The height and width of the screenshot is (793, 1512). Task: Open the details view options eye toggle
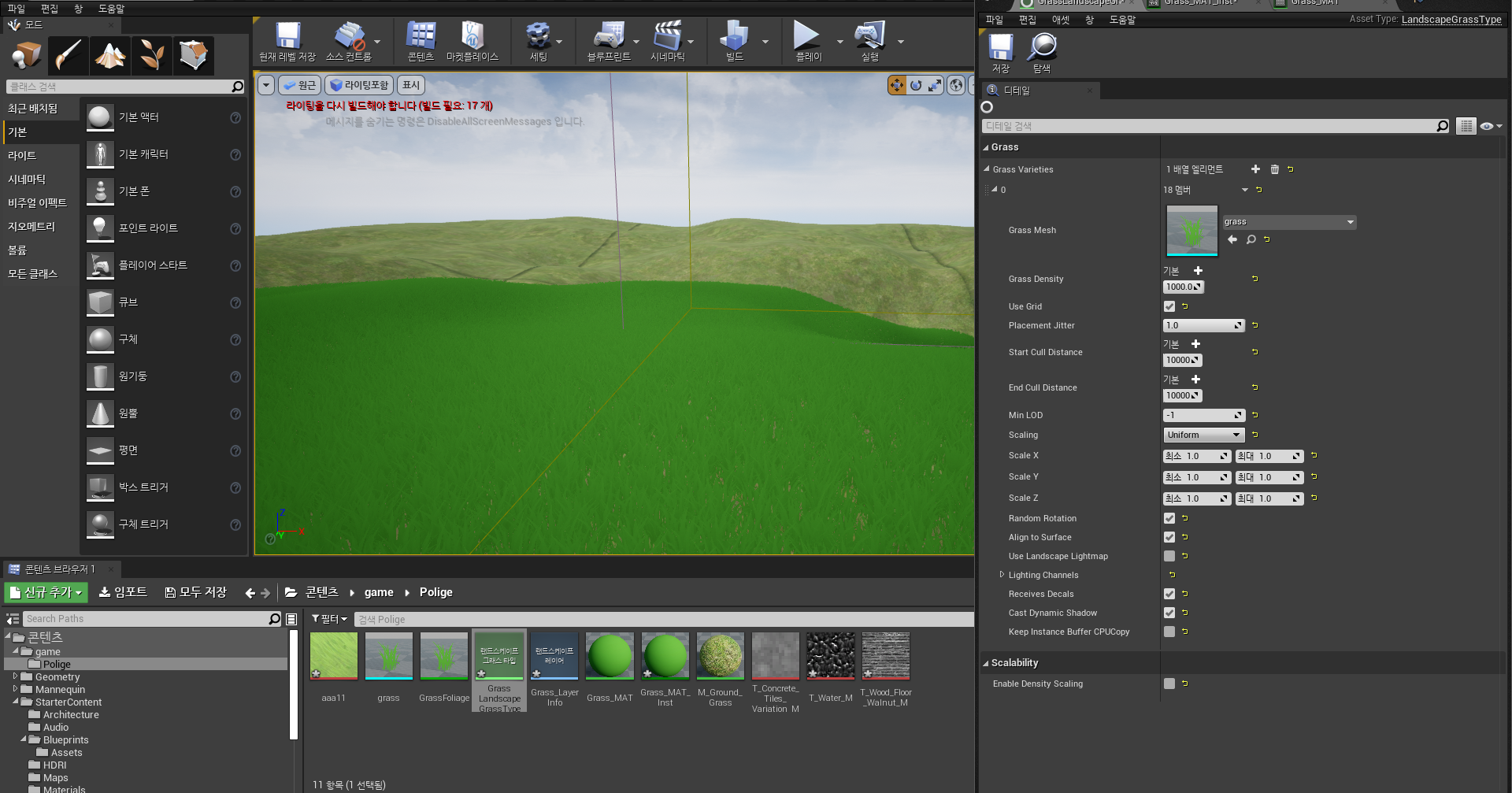tap(1490, 126)
